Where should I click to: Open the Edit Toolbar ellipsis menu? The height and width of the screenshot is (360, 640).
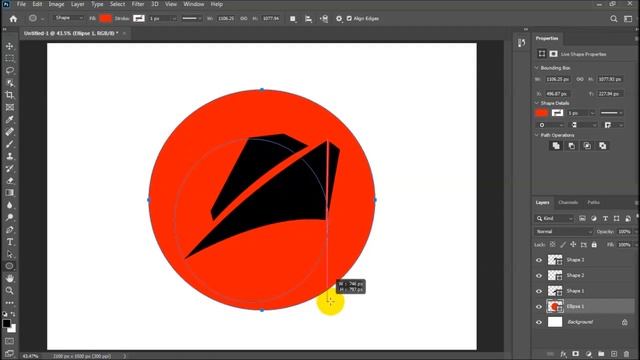(9, 303)
